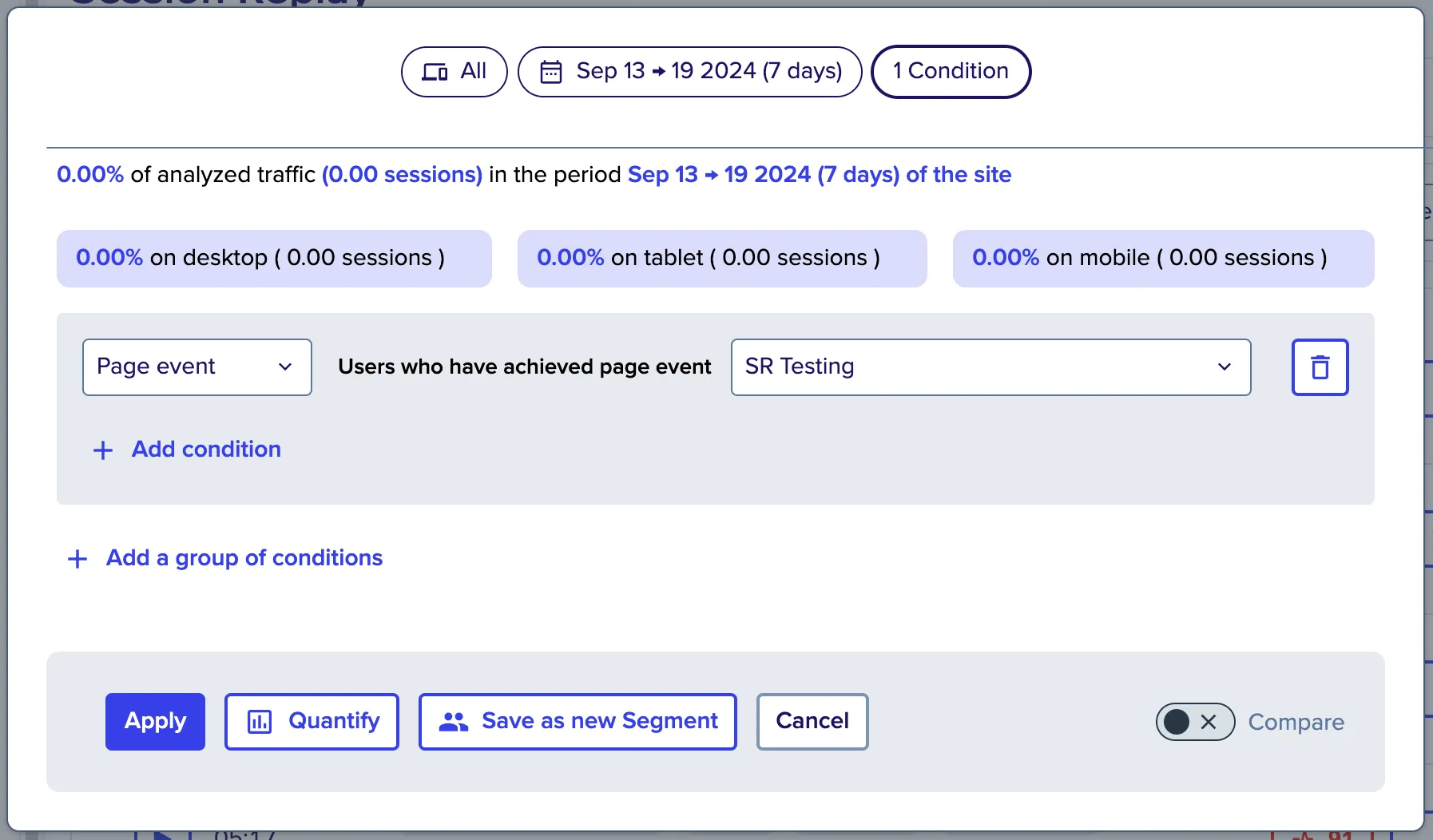Image resolution: width=1433 pixels, height=840 pixels.
Task: Open the Page event type dropdown
Action: (196, 367)
